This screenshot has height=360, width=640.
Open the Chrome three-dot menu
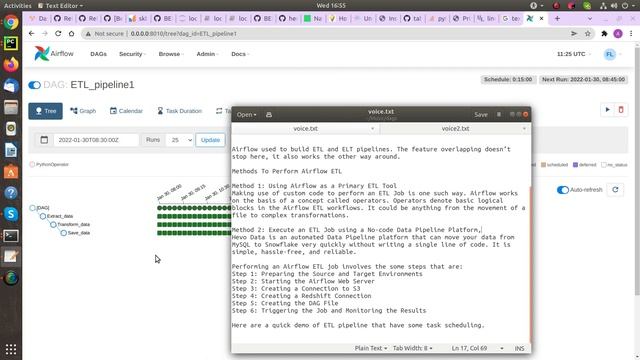point(631,33)
